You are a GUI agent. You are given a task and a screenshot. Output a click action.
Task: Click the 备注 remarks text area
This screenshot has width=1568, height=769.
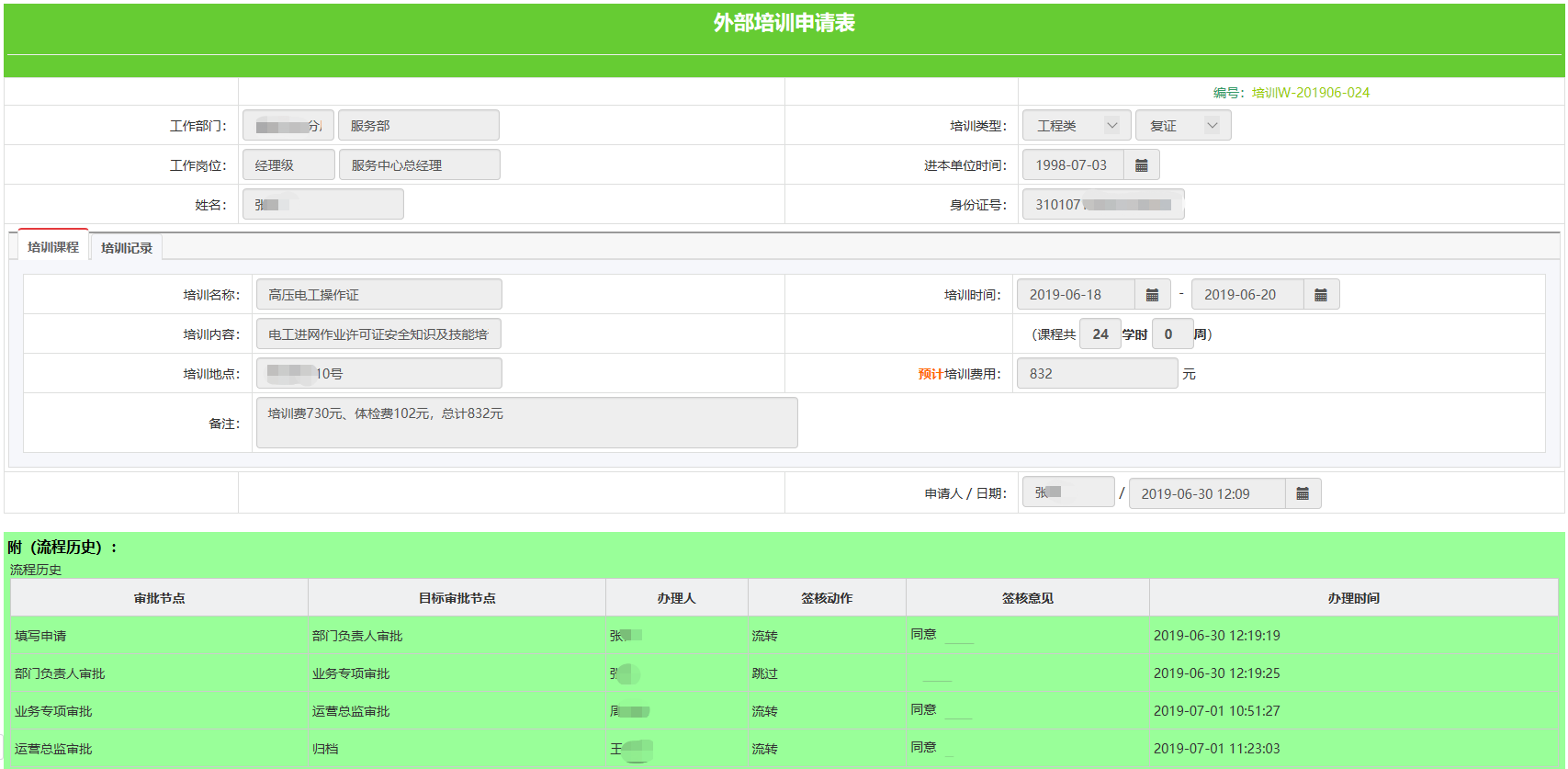(x=526, y=424)
